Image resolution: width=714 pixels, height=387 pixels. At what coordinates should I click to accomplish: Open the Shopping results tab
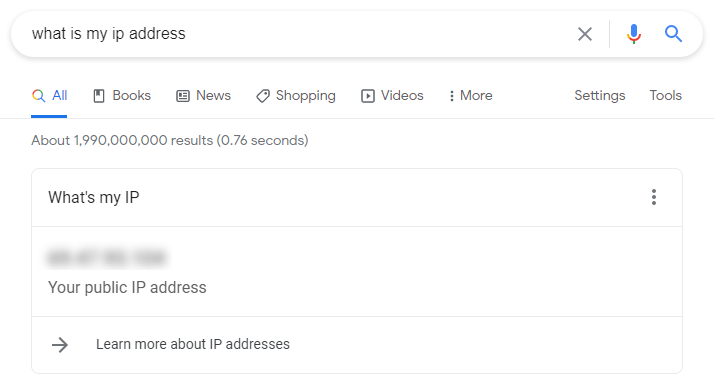pyautogui.click(x=296, y=96)
